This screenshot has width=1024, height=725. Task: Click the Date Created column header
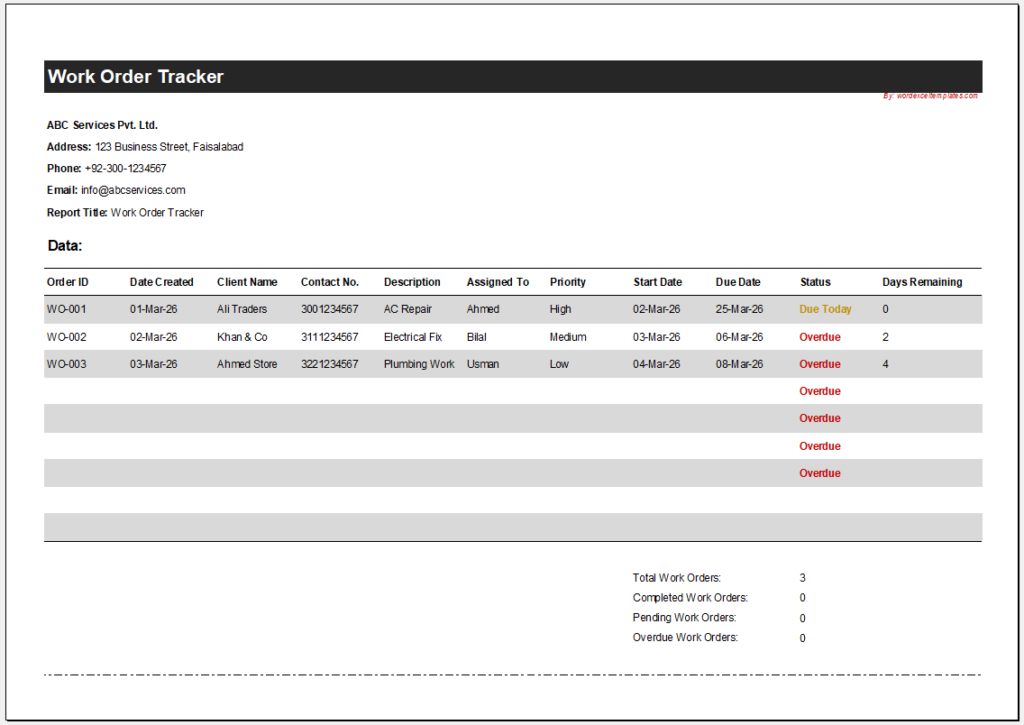click(161, 282)
